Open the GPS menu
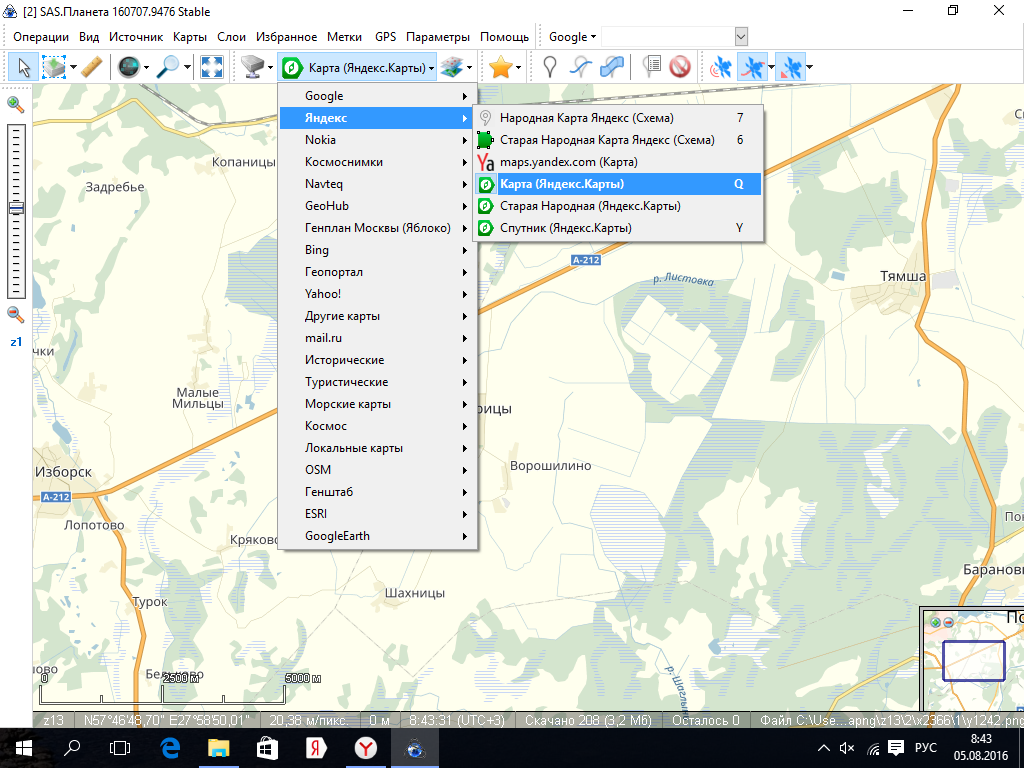This screenshot has width=1024, height=768. tap(385, 37)
